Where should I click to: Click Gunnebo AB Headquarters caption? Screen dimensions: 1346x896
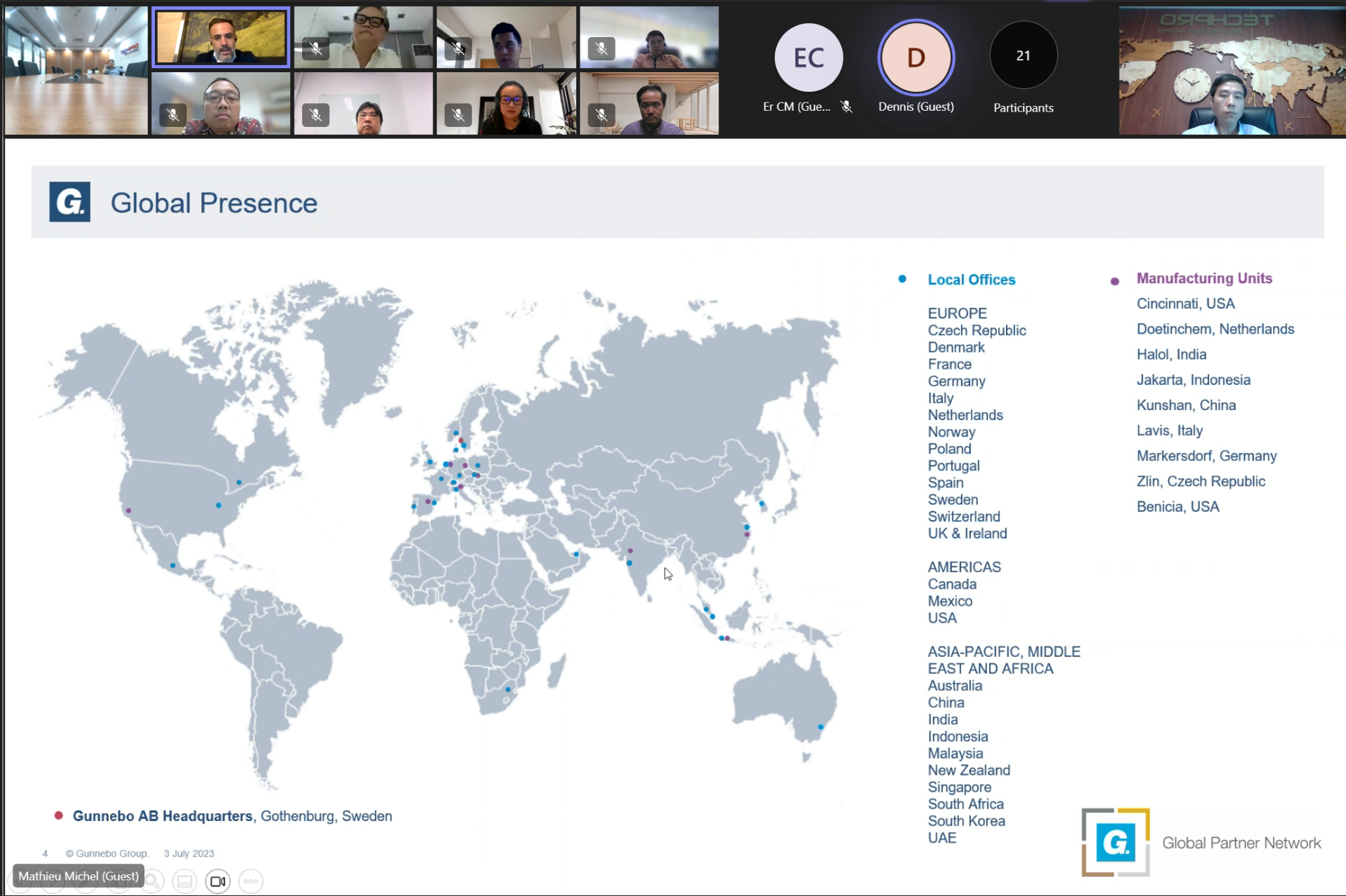[232, 816]
